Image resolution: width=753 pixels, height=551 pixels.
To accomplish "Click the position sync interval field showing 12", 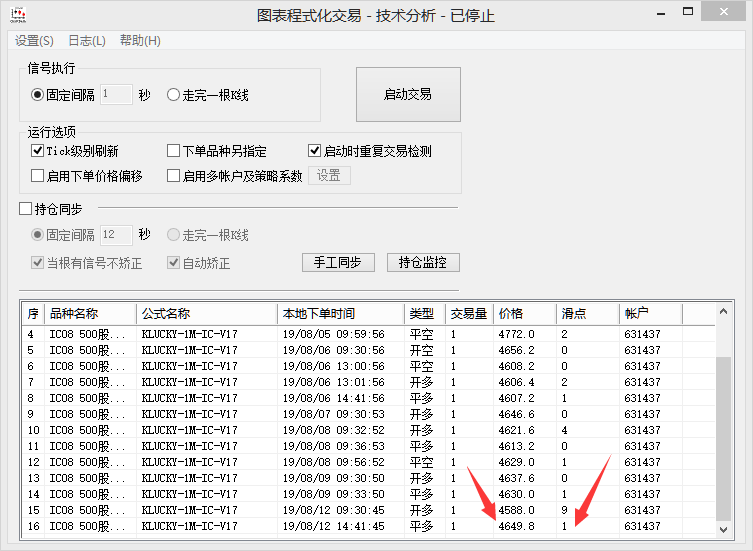I will click(x=116, y=235).
